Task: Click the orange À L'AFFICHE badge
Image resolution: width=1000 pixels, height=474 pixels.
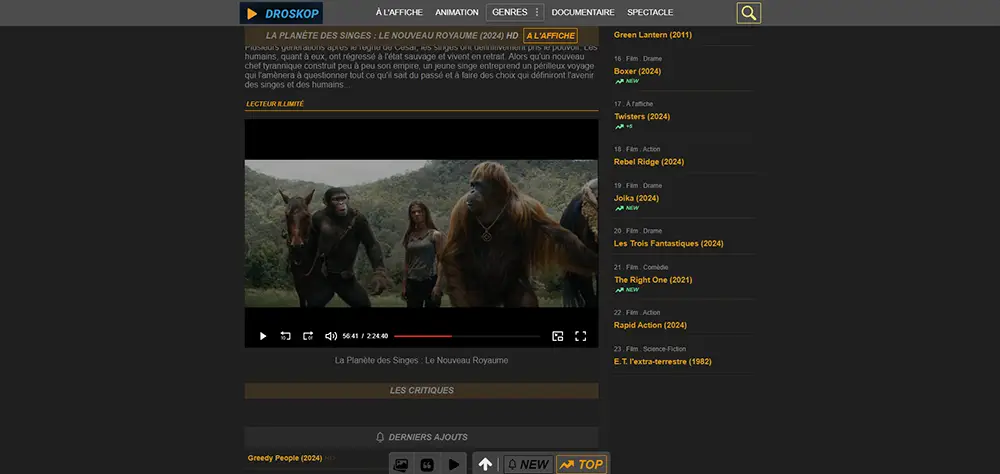Action: tap(551, 36)
